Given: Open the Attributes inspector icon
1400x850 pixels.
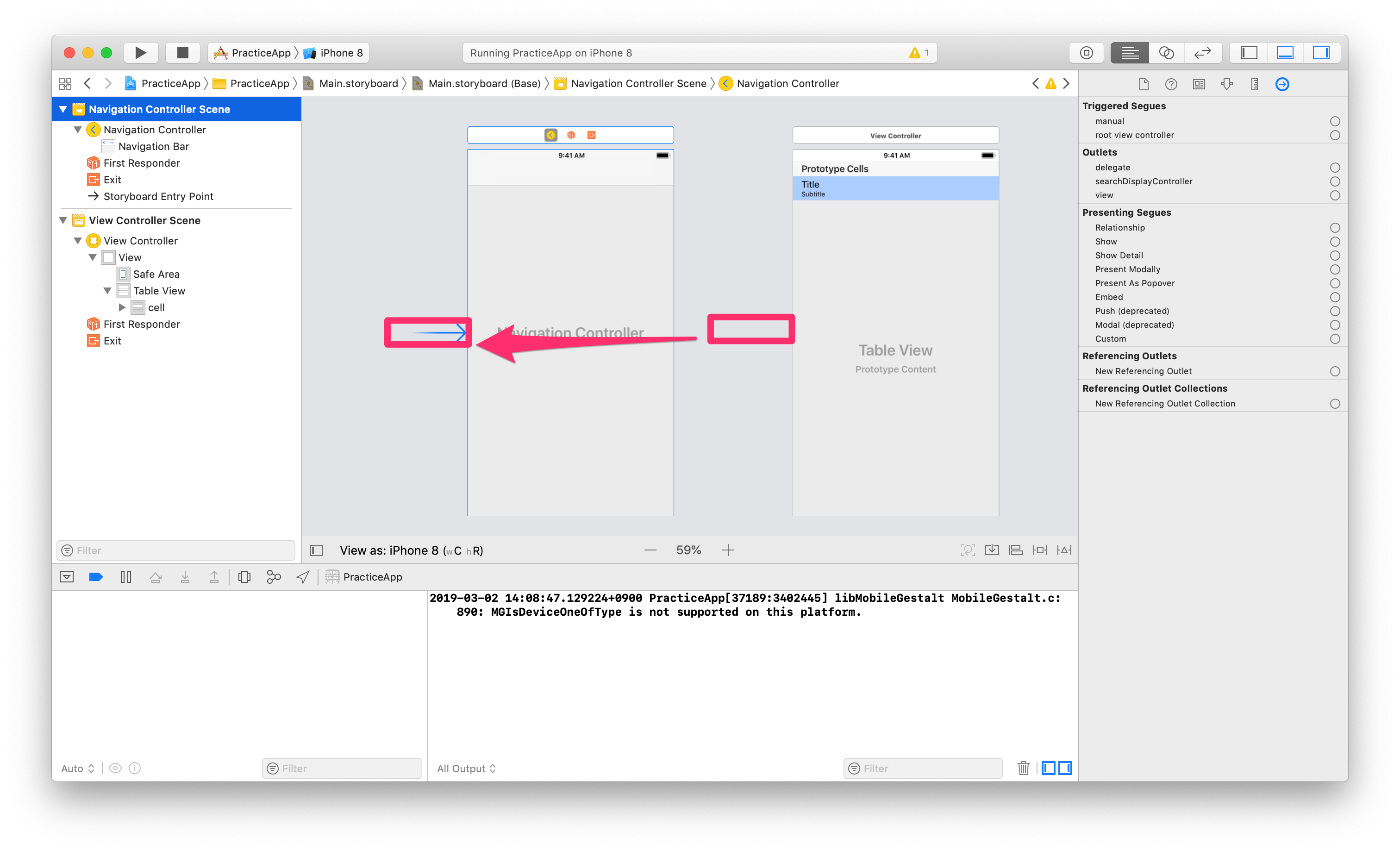Looking at the screenshot, I should click(x=1227, y=84).
